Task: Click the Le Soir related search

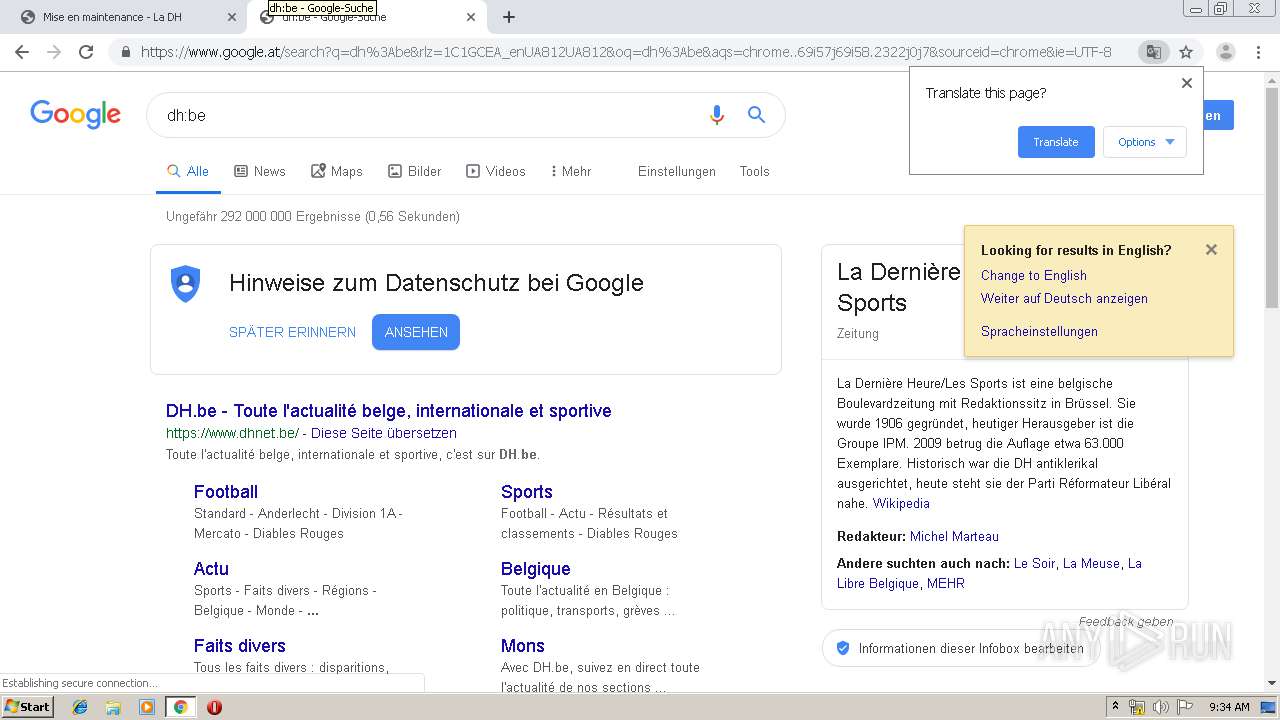Action: click(x=1034, y=563)
